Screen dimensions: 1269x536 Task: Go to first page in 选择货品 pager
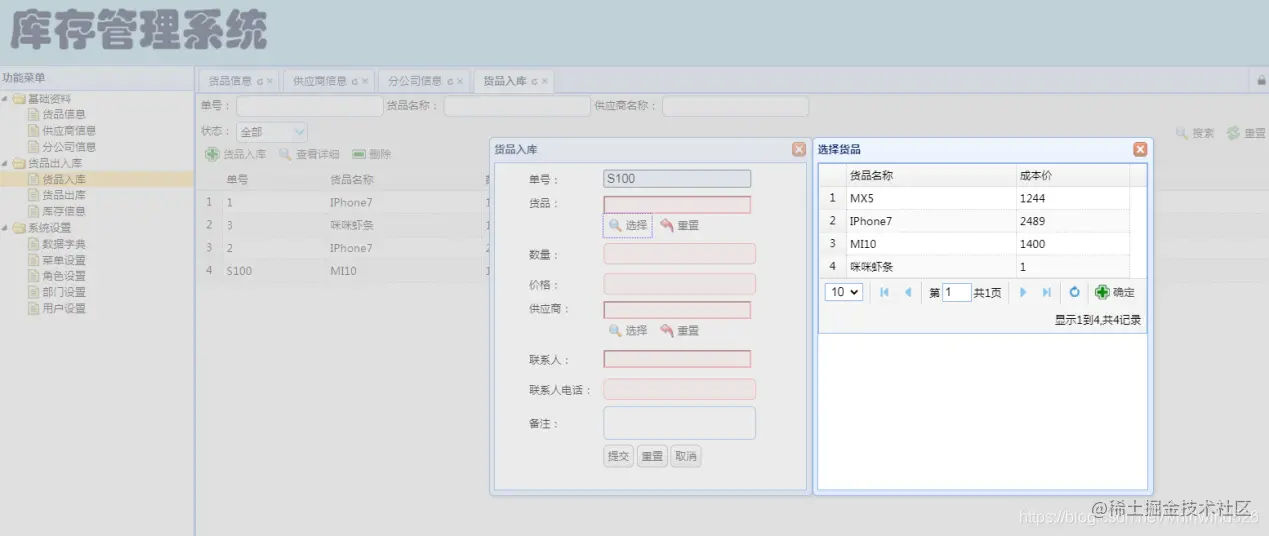(x=884, y=292)
